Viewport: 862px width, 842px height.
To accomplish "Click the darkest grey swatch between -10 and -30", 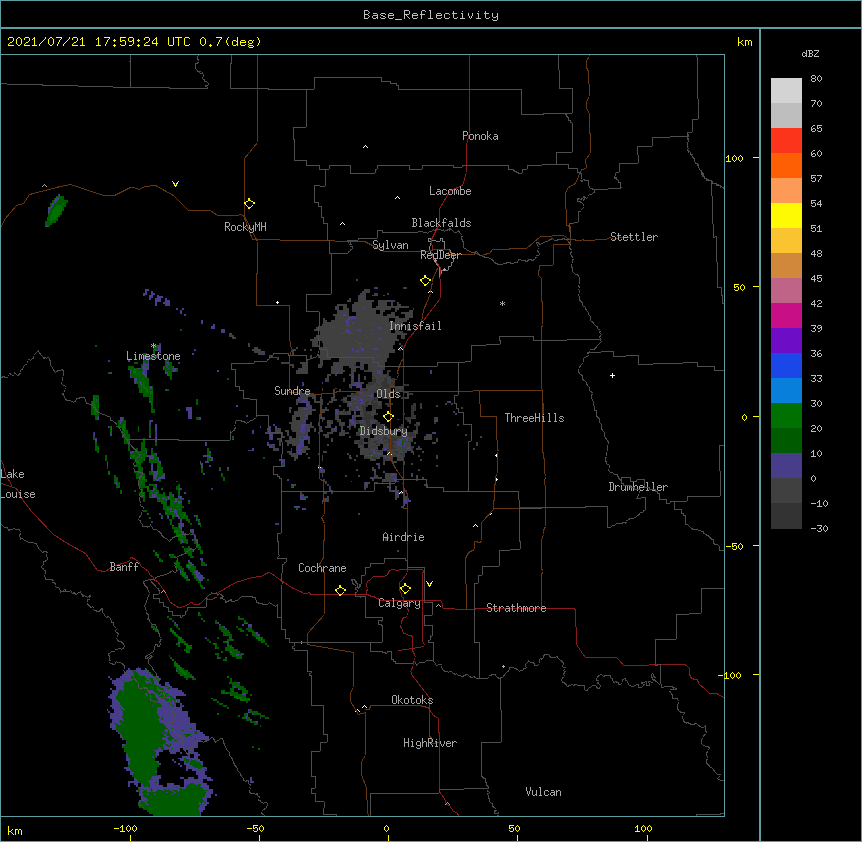I will pos(786,516).
